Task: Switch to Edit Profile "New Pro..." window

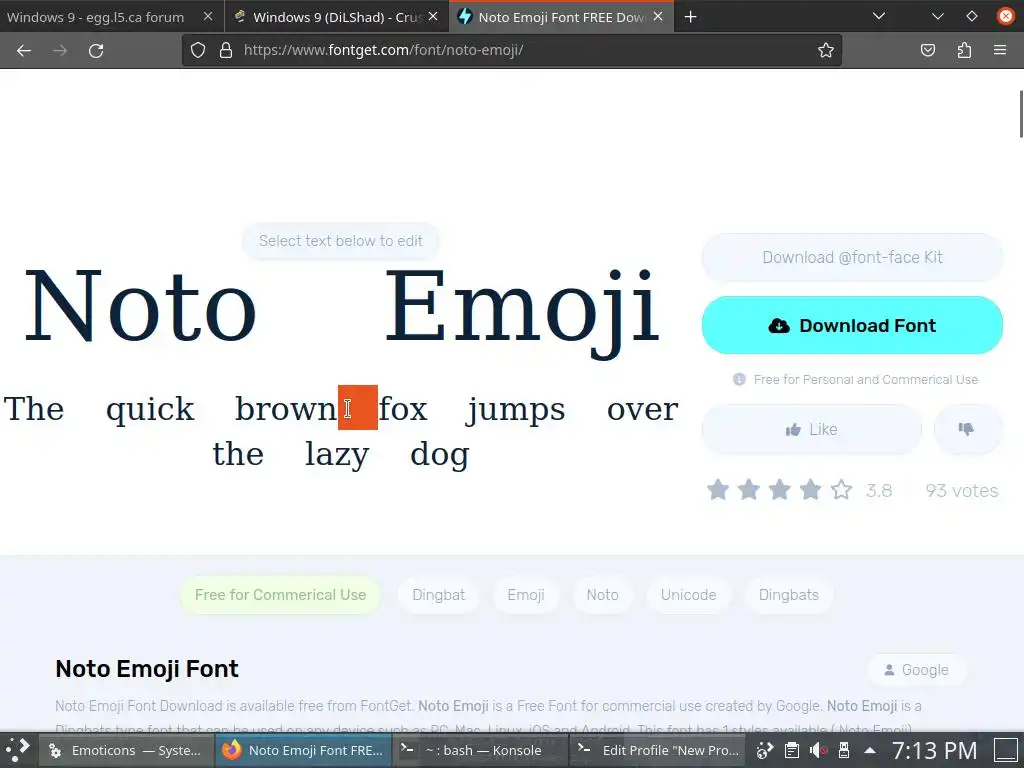Action: point(658,750)
